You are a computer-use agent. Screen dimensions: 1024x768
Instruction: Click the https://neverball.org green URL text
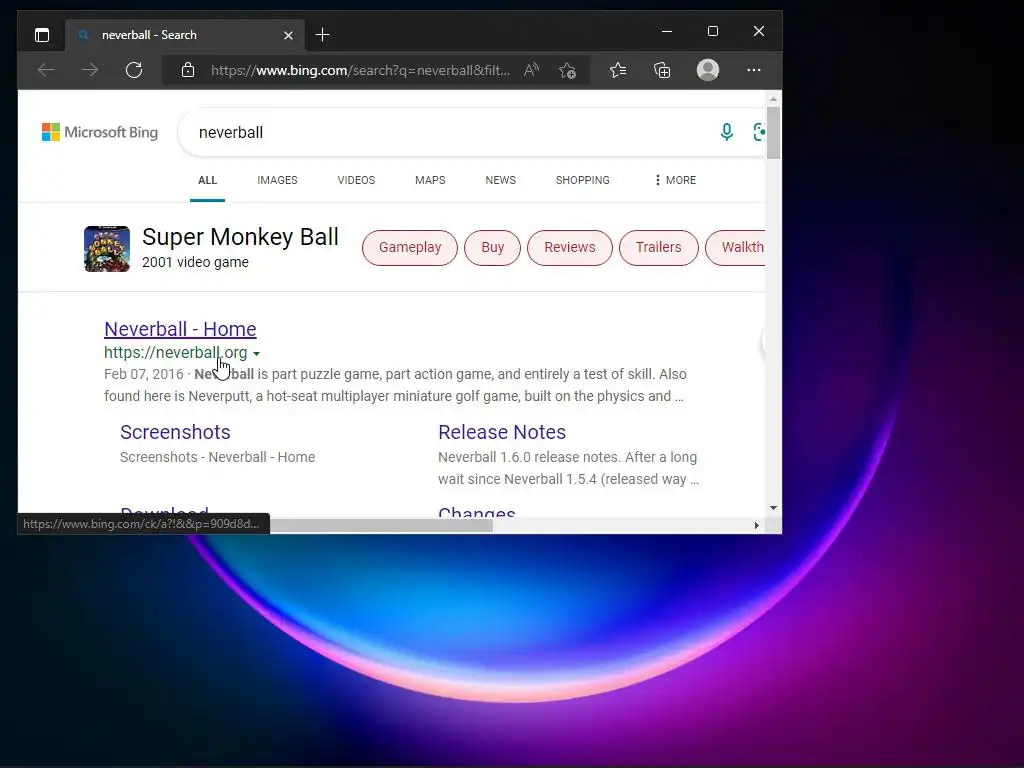point(176,353)
